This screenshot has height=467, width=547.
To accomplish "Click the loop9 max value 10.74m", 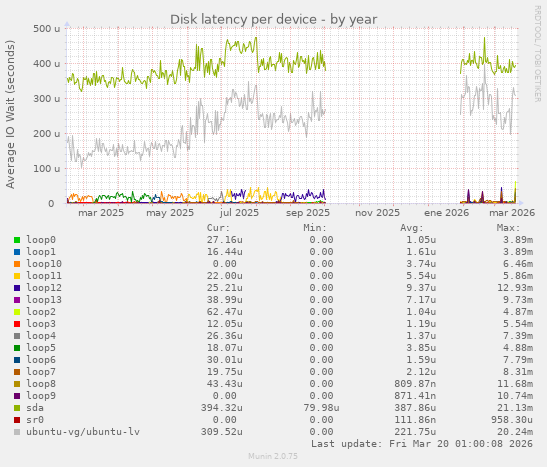I will point(515,396).
